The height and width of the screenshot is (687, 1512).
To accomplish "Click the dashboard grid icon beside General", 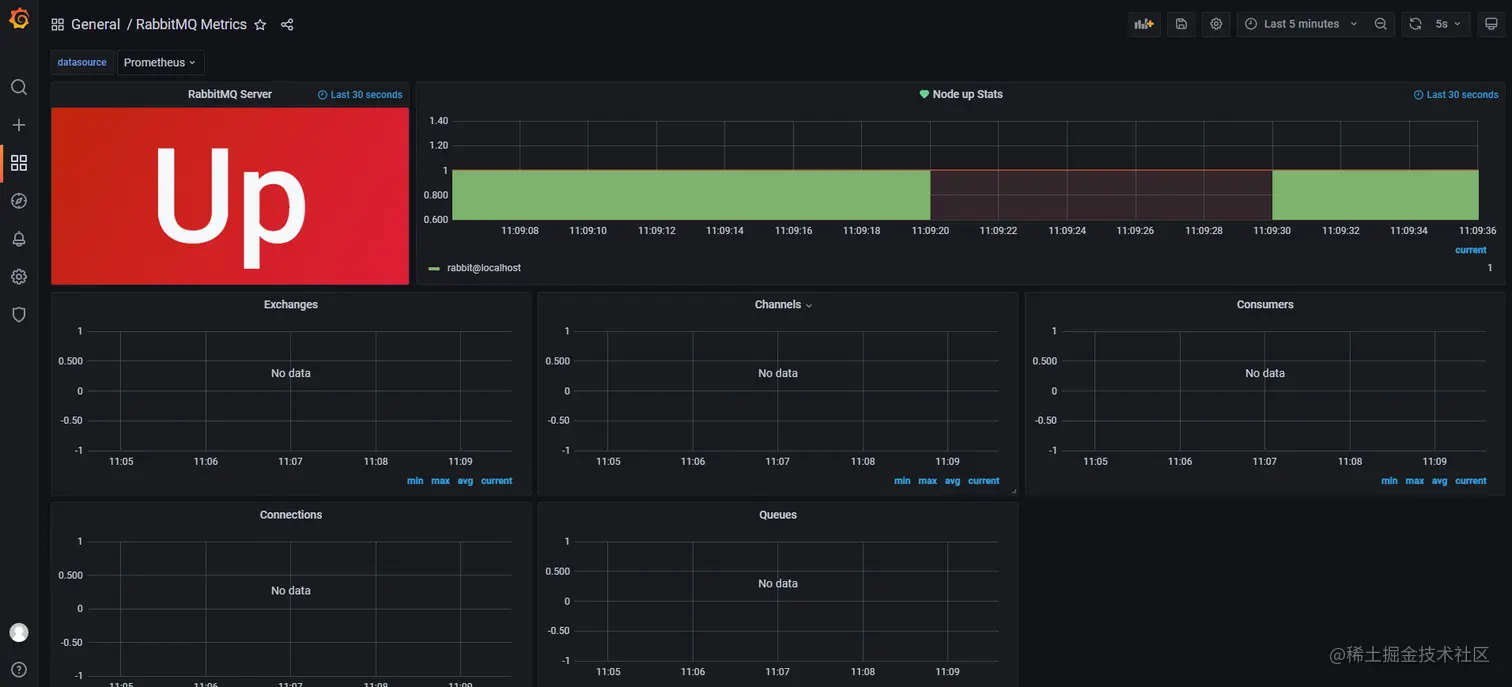I will (58, 24).
